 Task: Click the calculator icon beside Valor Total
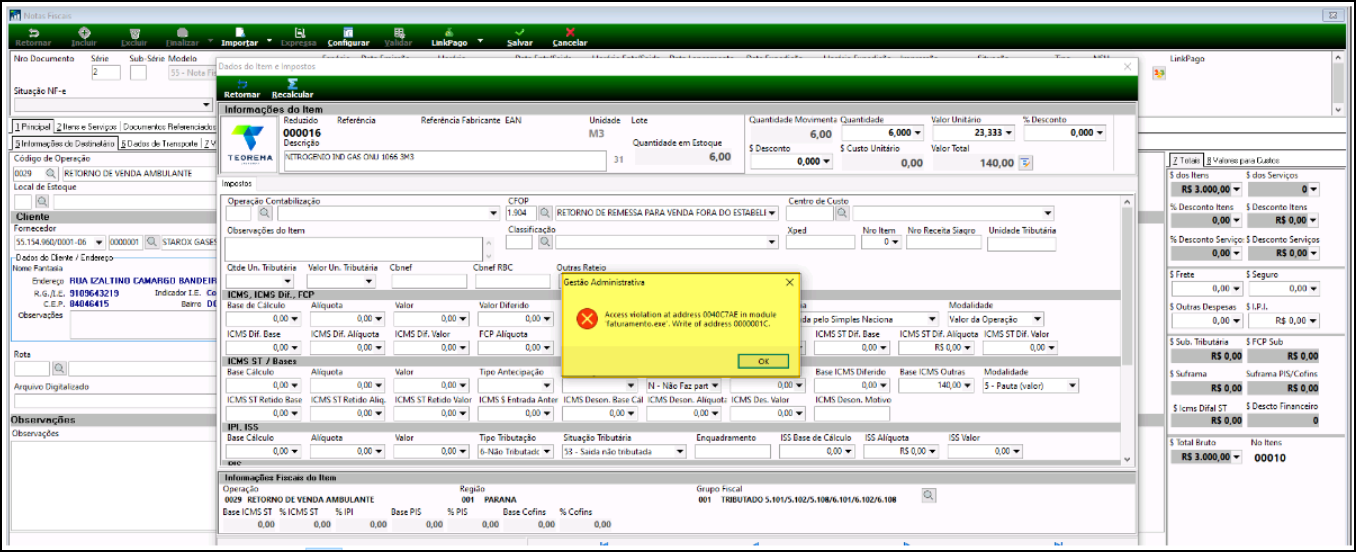pyautogui.click(x=1025, y=163)
